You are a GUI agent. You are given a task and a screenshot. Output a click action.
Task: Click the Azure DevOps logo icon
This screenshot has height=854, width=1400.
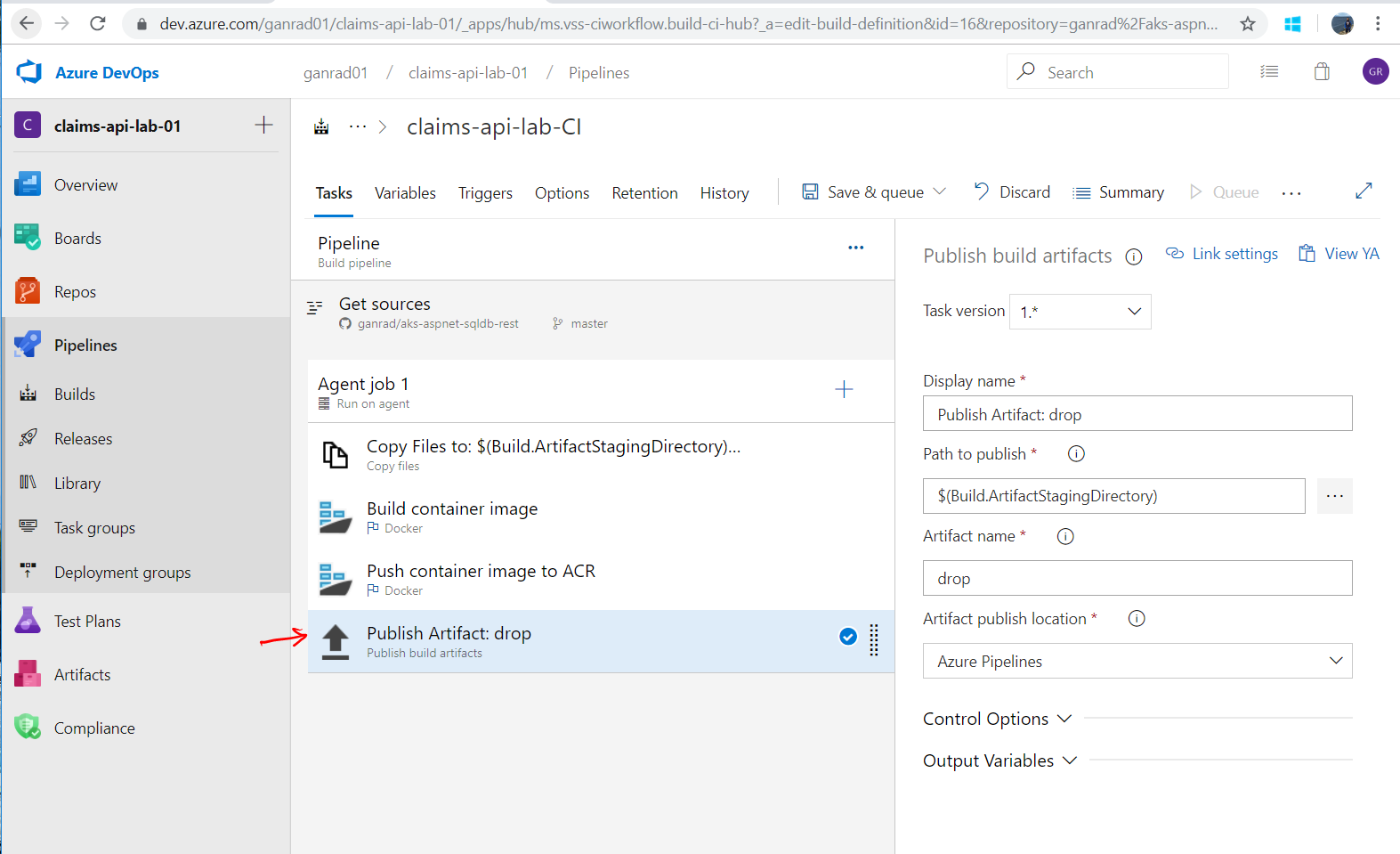tap(29, 72)
